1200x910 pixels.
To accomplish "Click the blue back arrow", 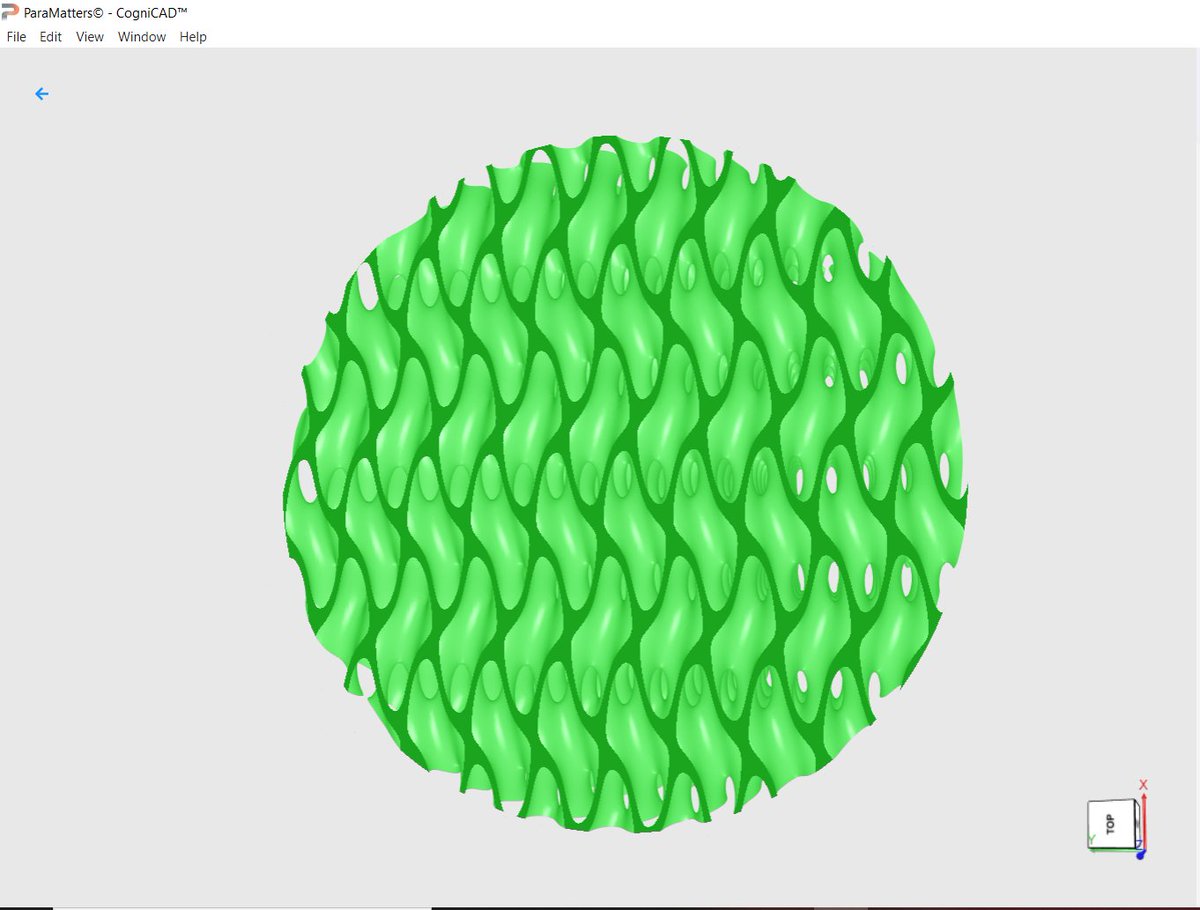I will point(42,94).
